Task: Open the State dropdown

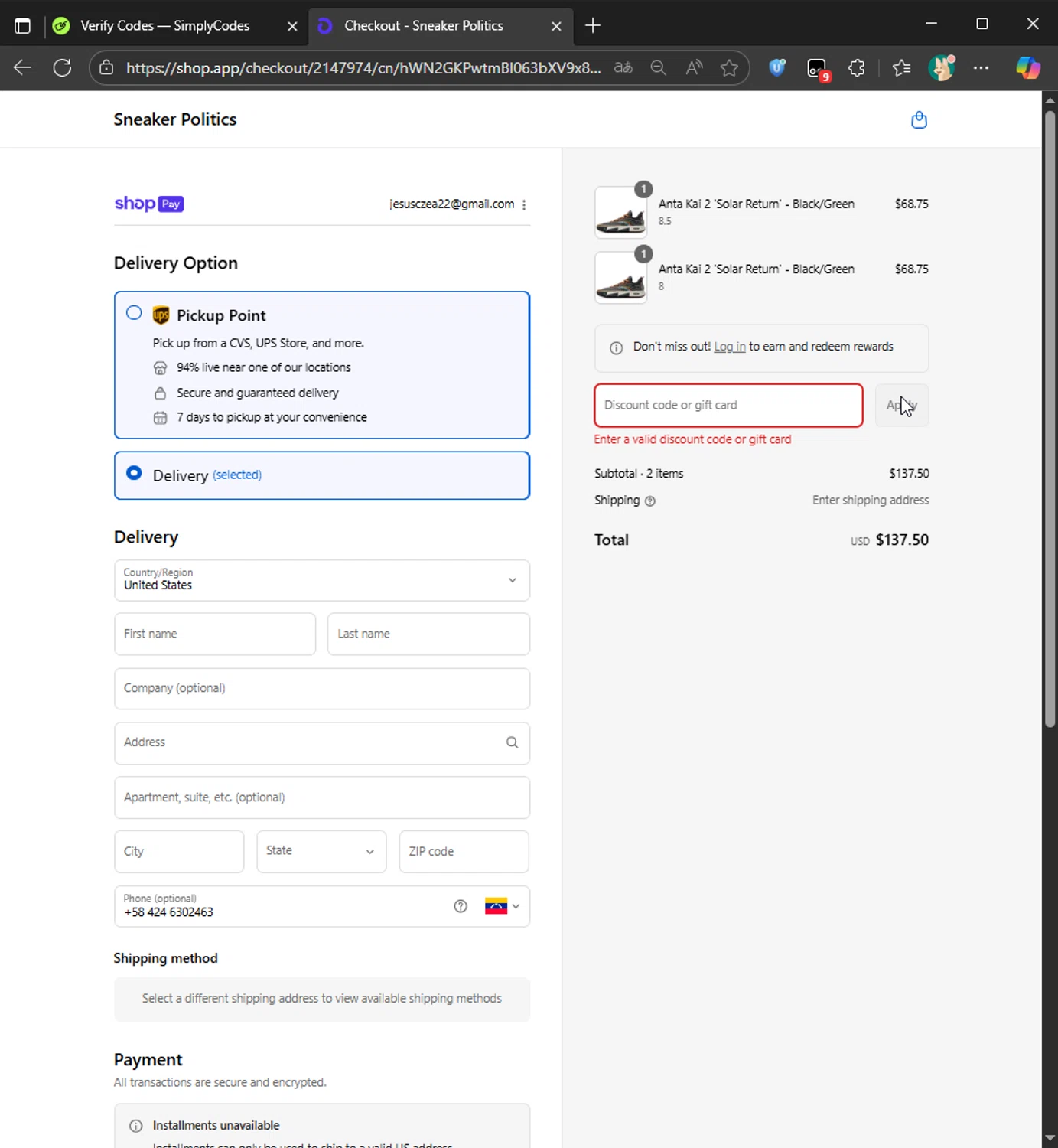Action: [321, 851]
